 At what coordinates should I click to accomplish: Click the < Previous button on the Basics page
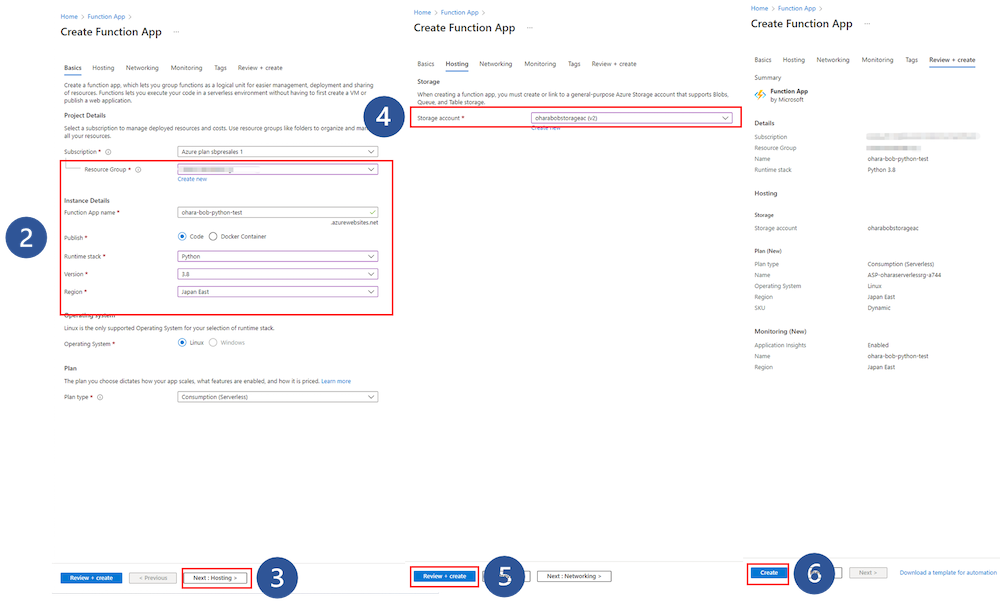[x=153, y=578]
